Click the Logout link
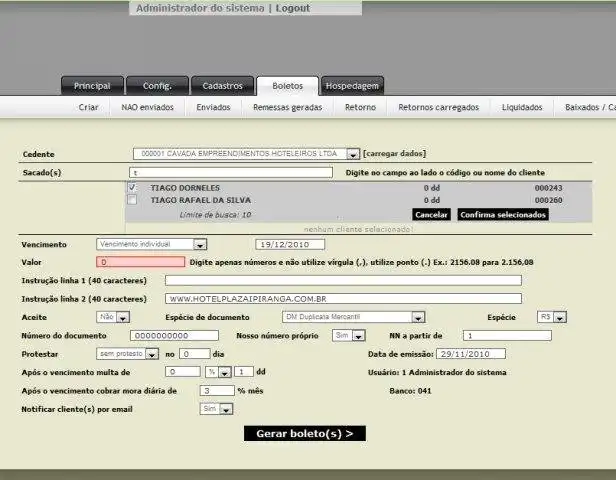The height and width of the screenshot is (480, 616). (293, 8)
